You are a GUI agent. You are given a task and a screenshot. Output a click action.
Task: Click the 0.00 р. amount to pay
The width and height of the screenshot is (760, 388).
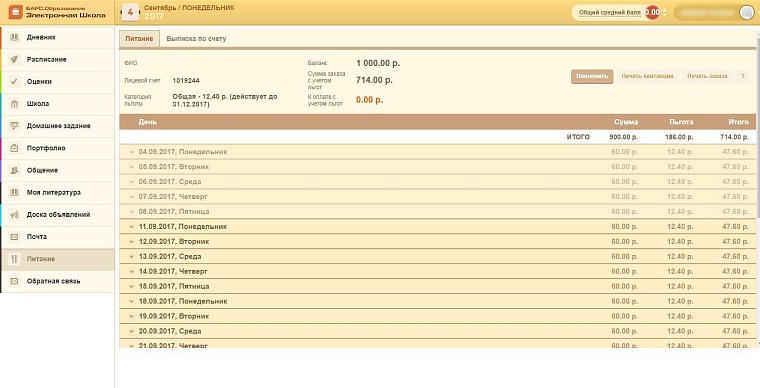tap(369, 100)
